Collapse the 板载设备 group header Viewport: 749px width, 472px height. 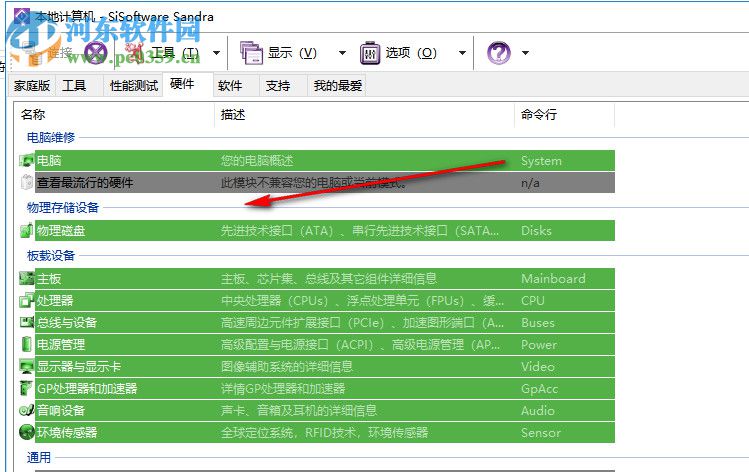click(x=51, y=256)
